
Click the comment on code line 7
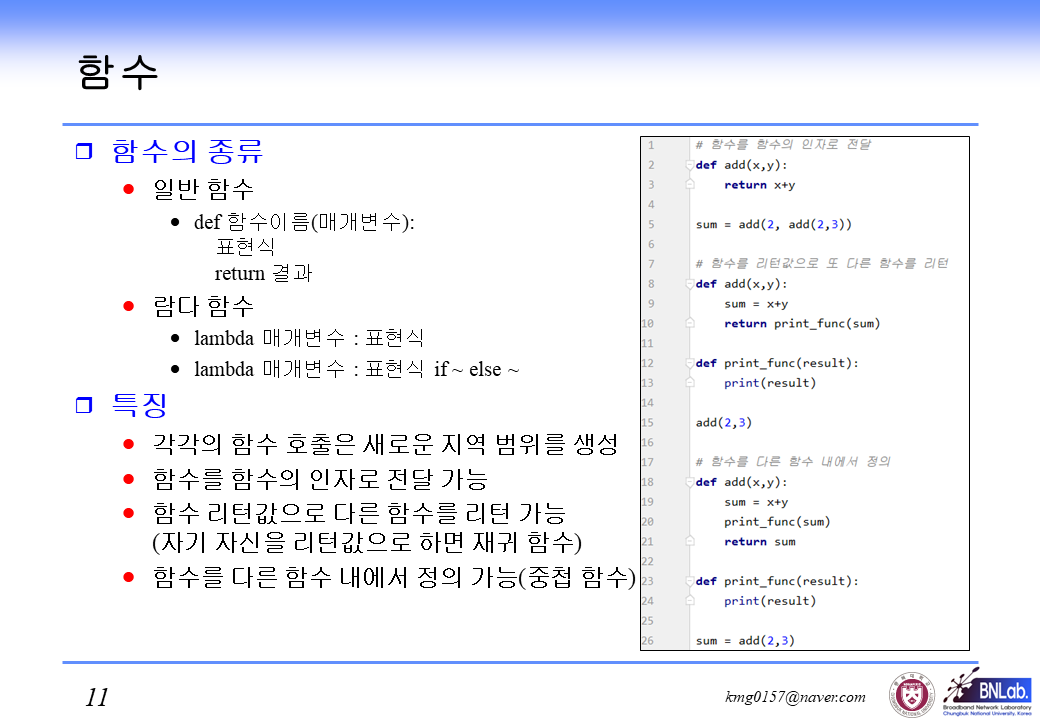822,263
